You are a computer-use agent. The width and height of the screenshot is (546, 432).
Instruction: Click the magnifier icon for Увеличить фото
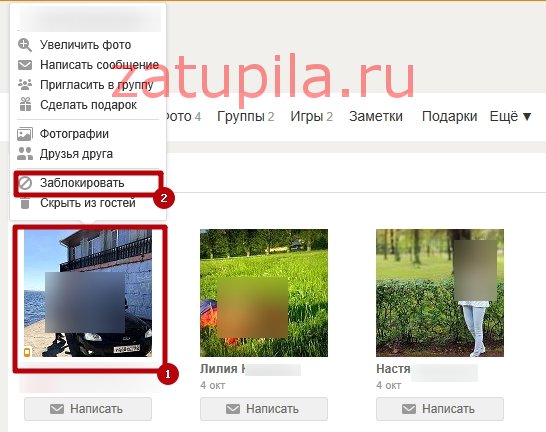click(25, 45)
